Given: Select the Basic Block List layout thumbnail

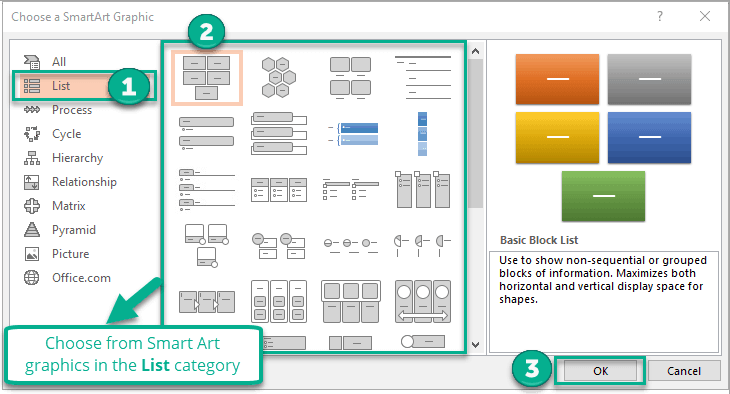Looking at the screenshot, I should [x=207, y=77].
